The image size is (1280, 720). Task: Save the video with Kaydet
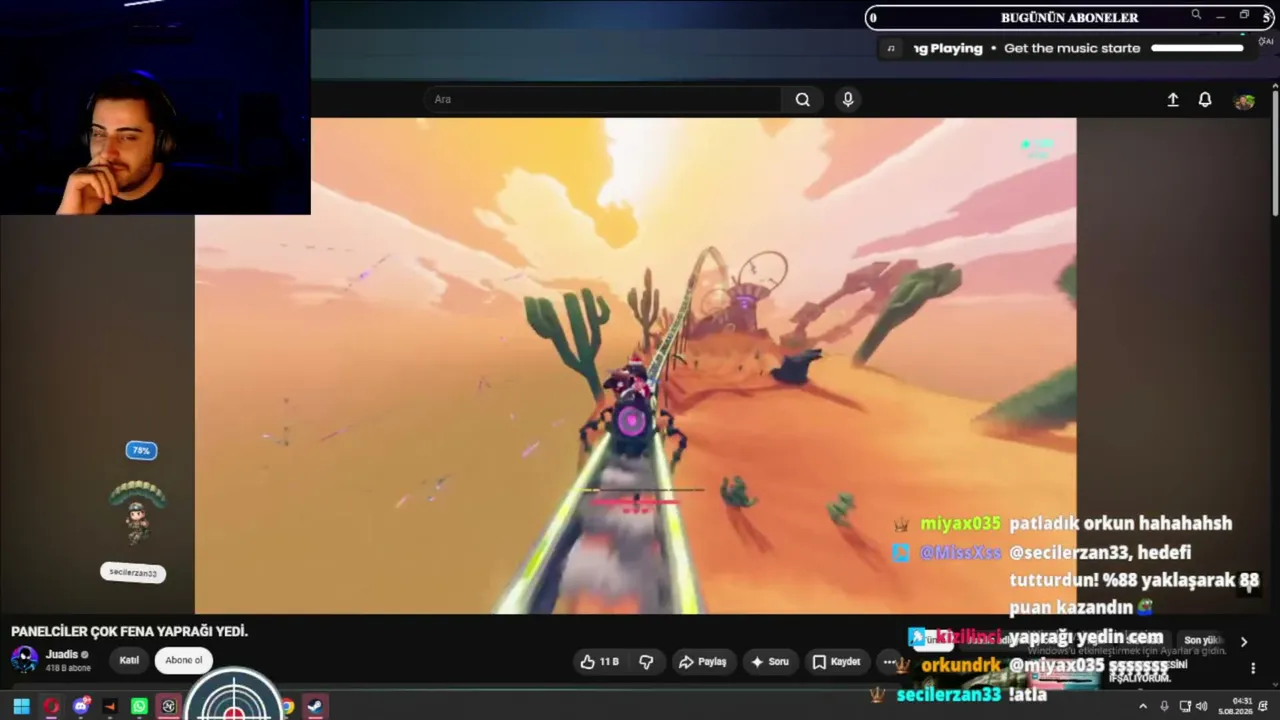(837, 662)
